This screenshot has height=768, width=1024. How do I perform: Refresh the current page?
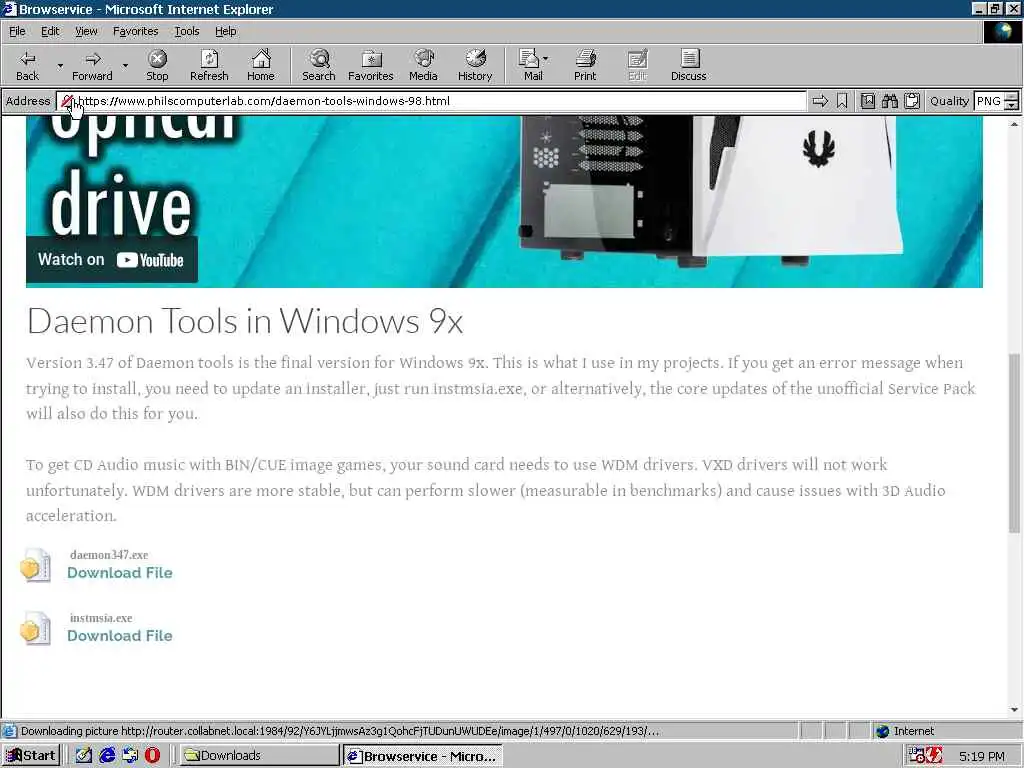click(209, 65)
